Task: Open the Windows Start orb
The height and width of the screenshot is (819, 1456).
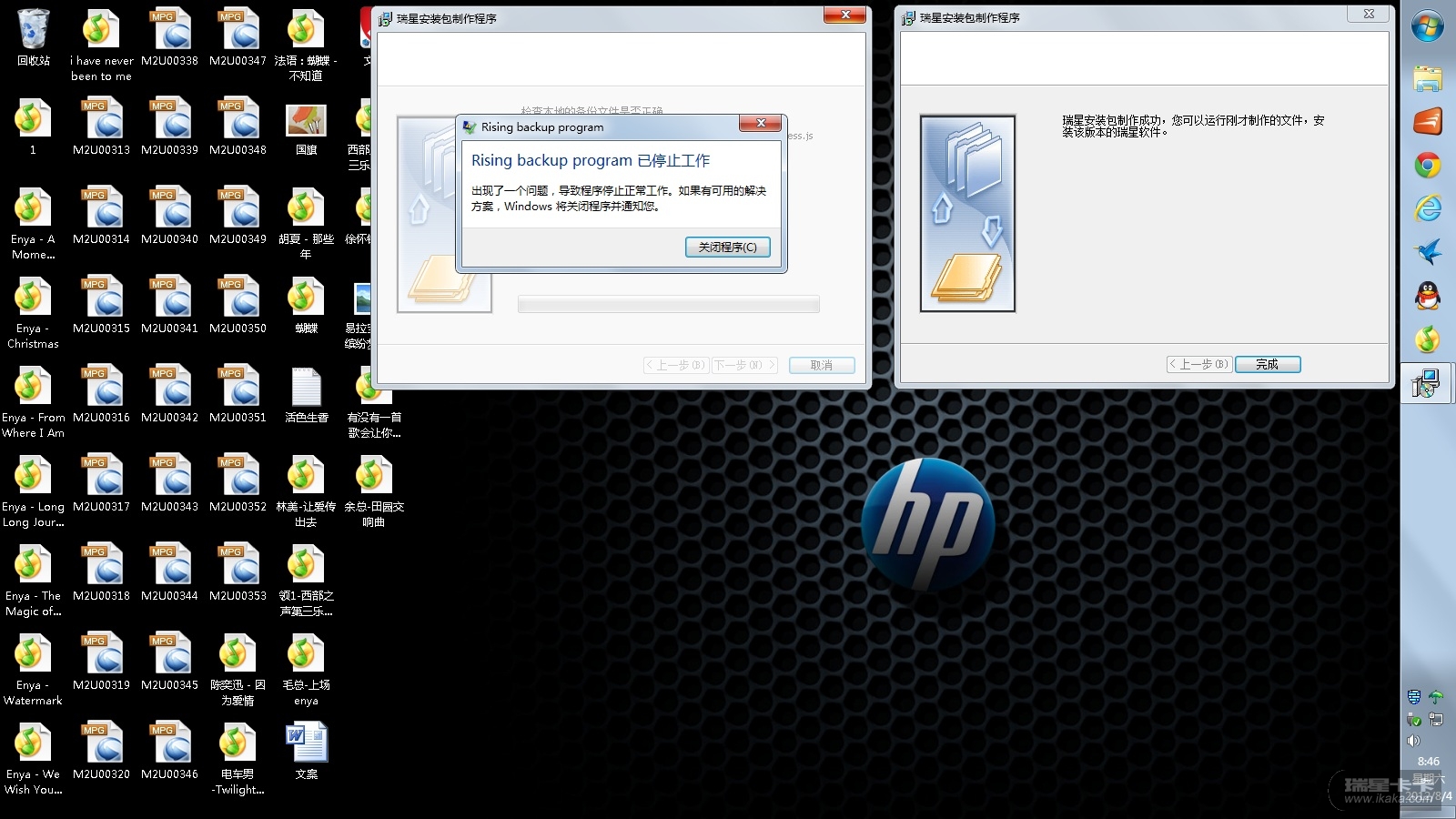Action: click(x=1428, y=26)
